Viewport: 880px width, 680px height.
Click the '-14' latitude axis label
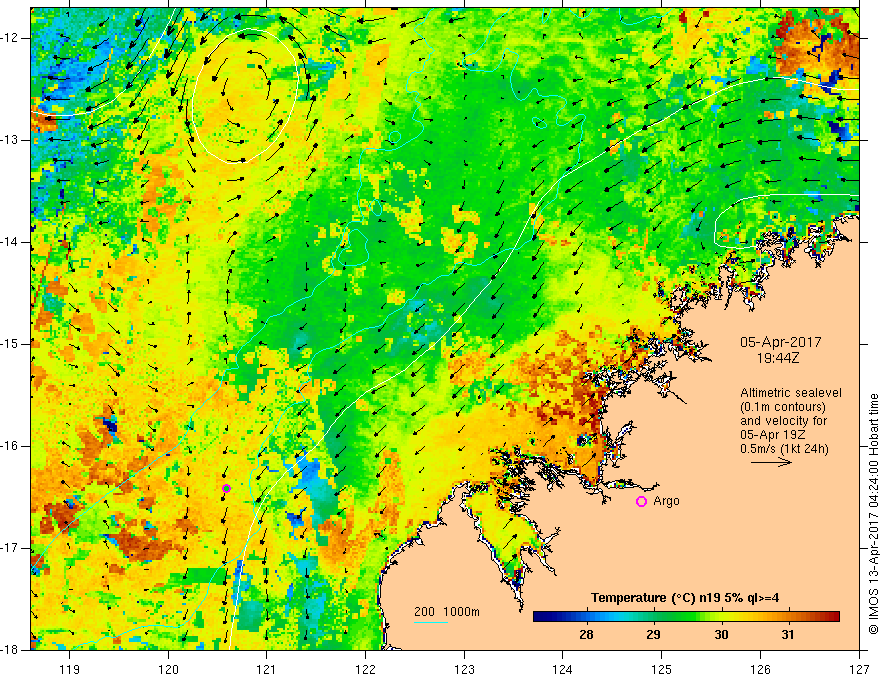10,242
